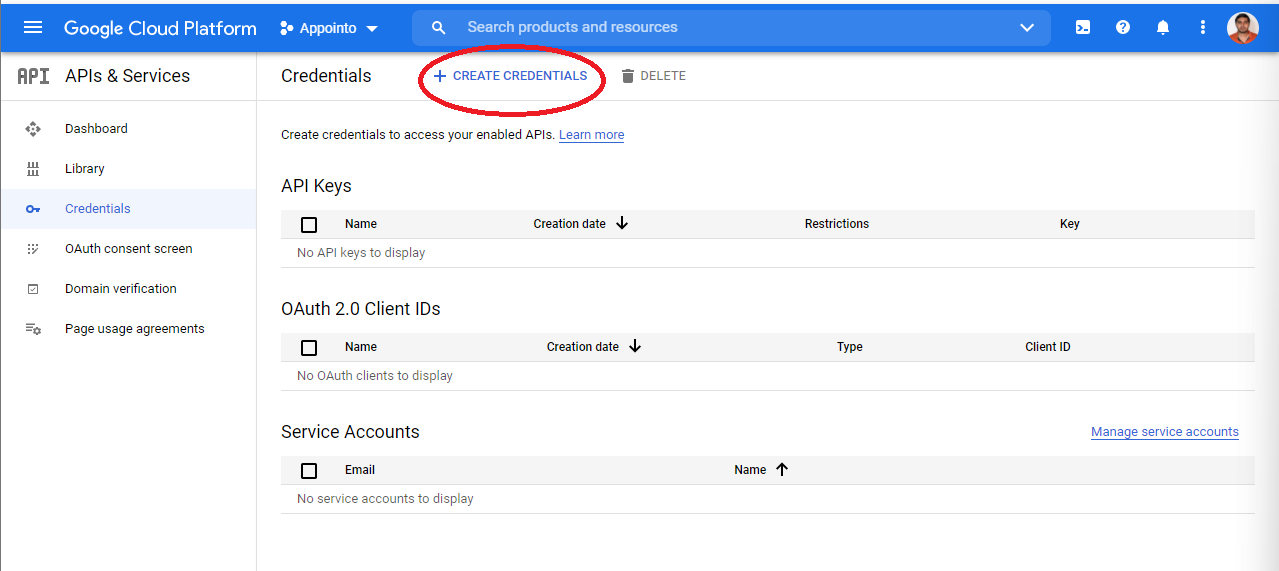Click the API Keys heading
Viewport: 1279px width, 571px height.
click(x=316, y=186)
